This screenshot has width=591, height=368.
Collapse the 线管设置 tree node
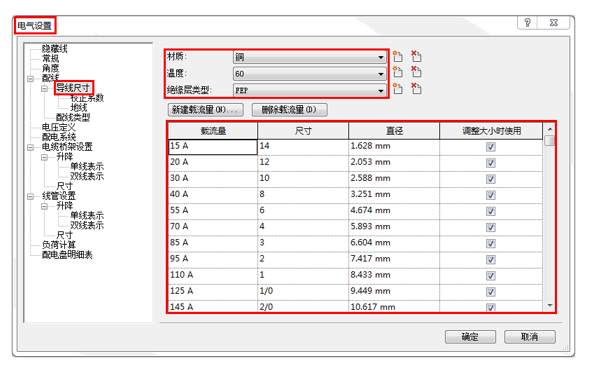pyautogui.click(x=31, y=196)
